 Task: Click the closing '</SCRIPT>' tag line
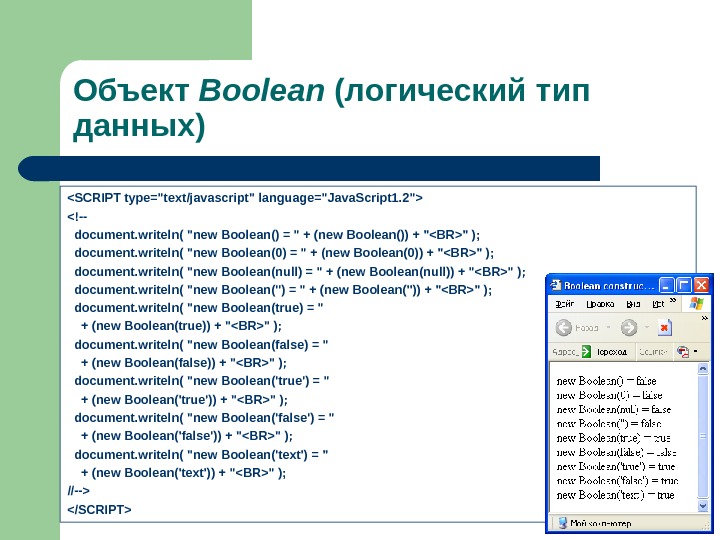coord(99,510)
